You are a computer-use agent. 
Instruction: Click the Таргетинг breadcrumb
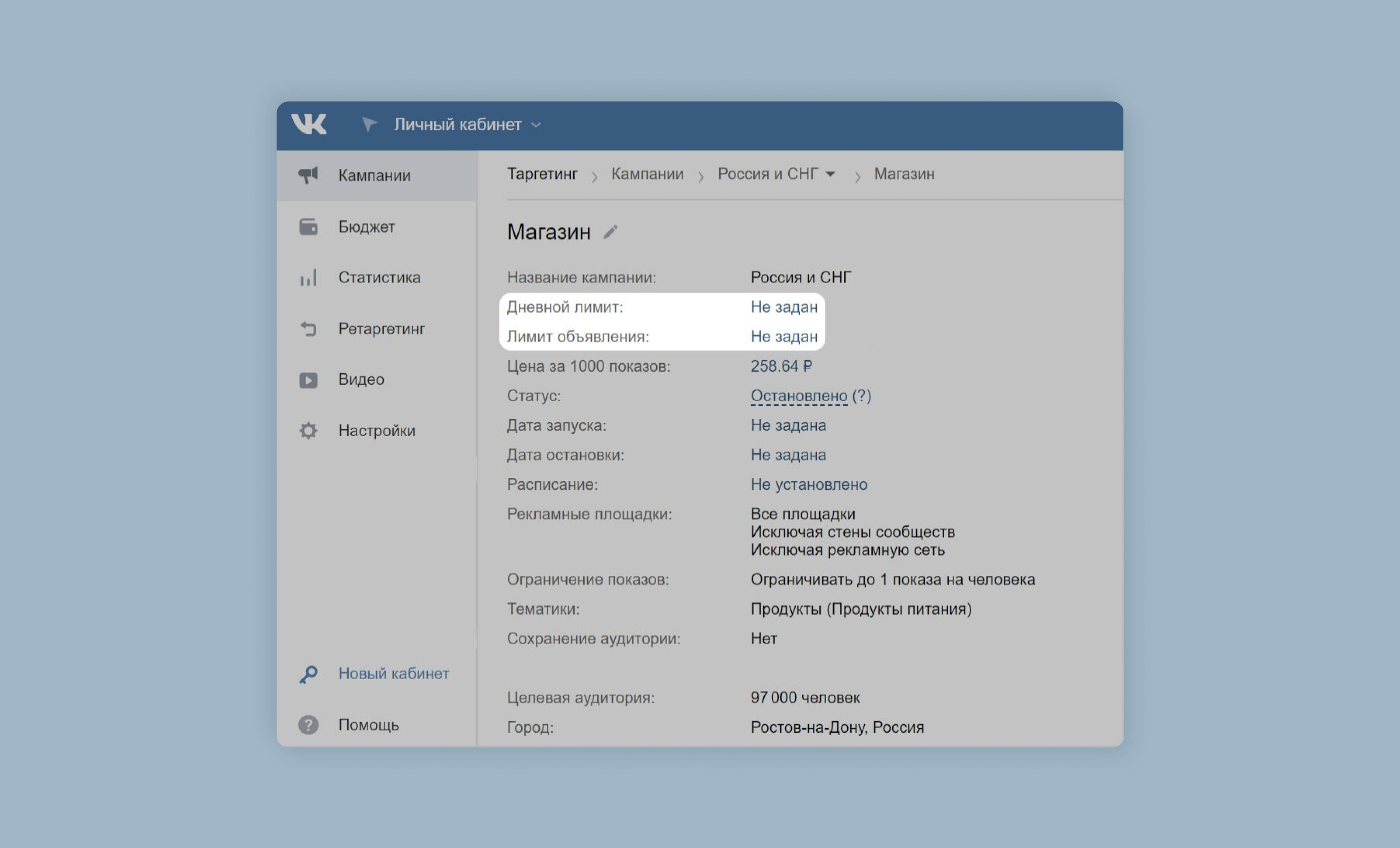(542, 174)
